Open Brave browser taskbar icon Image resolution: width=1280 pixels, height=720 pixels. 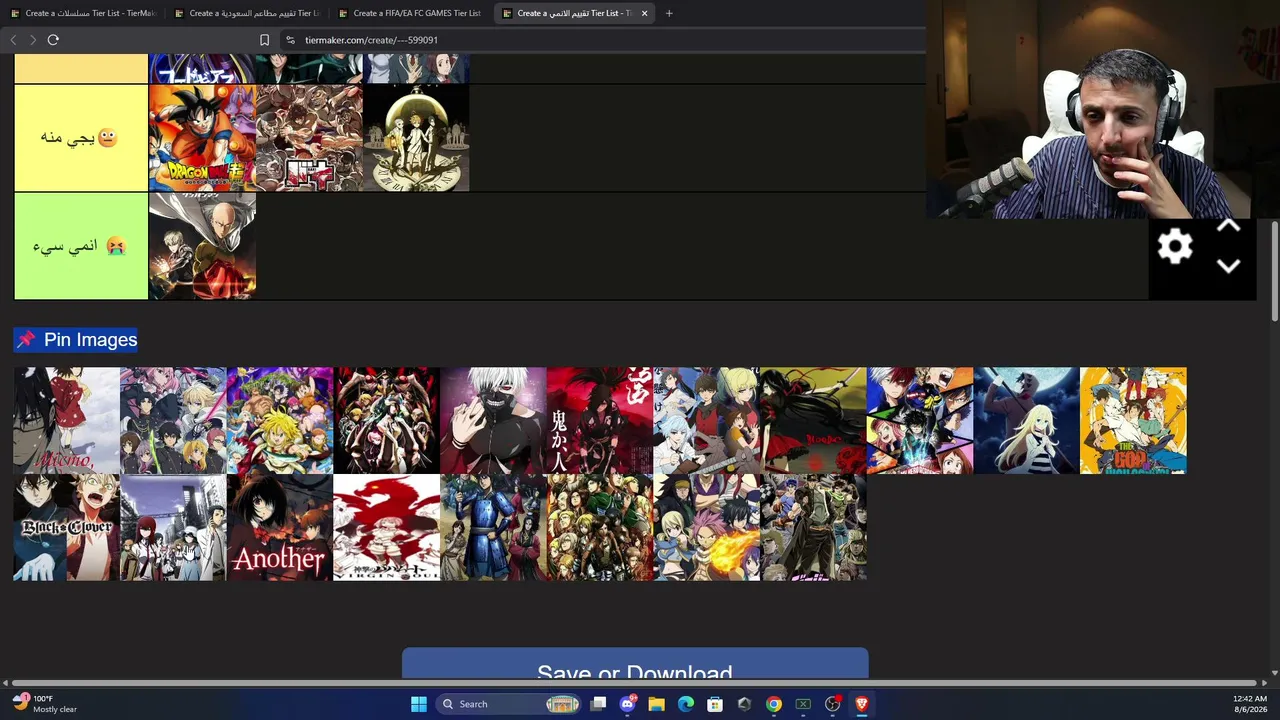pyautogui.click(x=861, y=704)
